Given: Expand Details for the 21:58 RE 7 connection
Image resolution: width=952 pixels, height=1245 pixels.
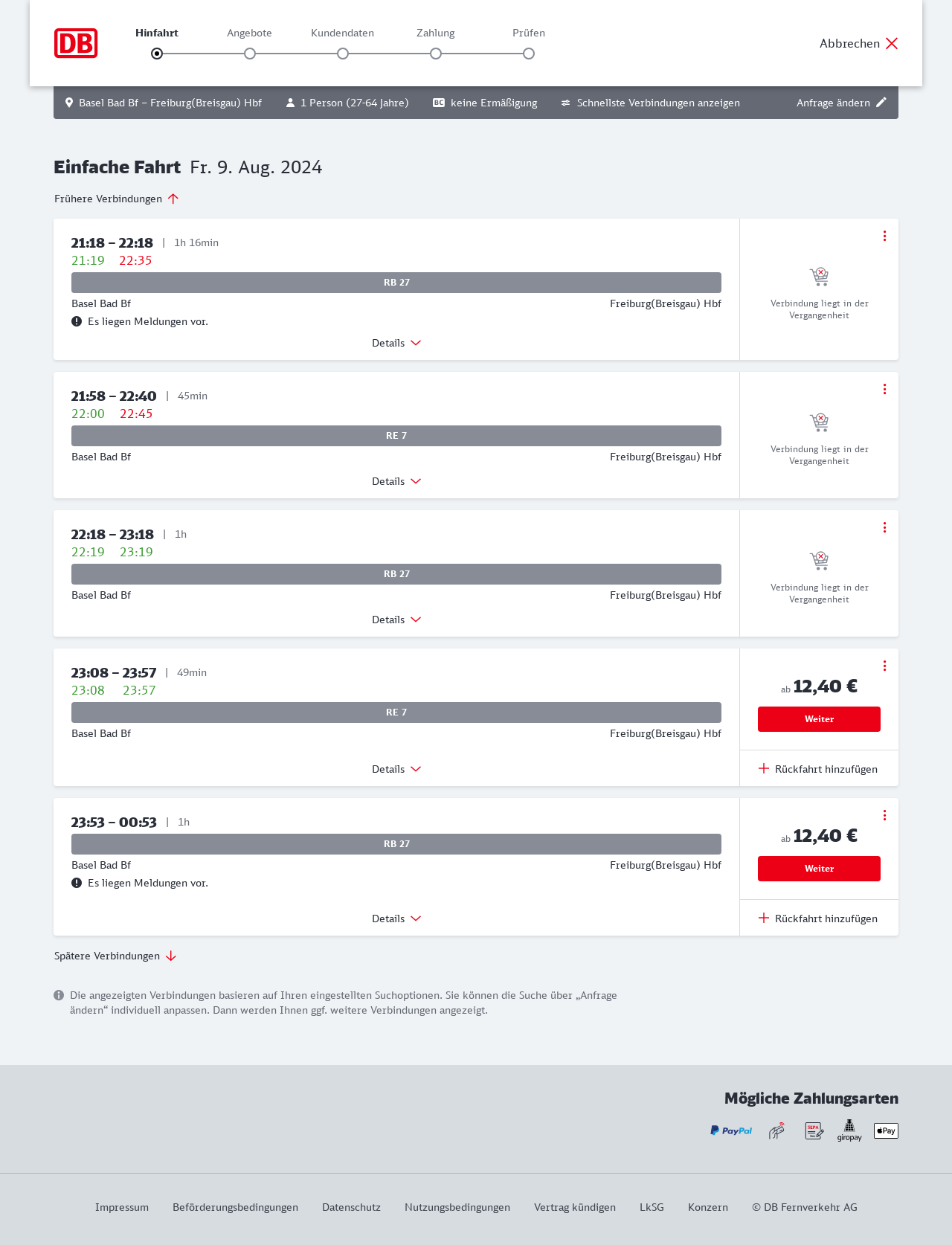Looking at the screenshot, I should 396,481.
